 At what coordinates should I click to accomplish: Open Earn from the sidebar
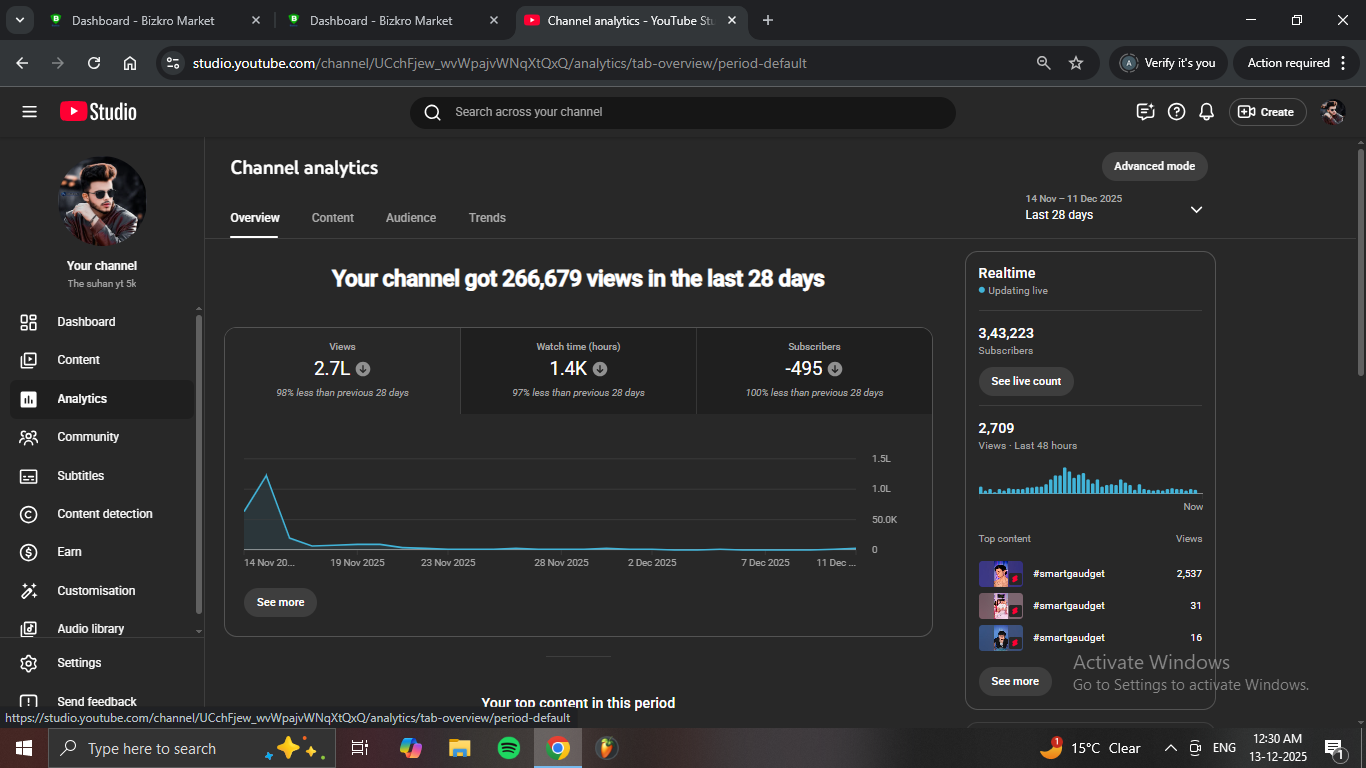point(69,552)
